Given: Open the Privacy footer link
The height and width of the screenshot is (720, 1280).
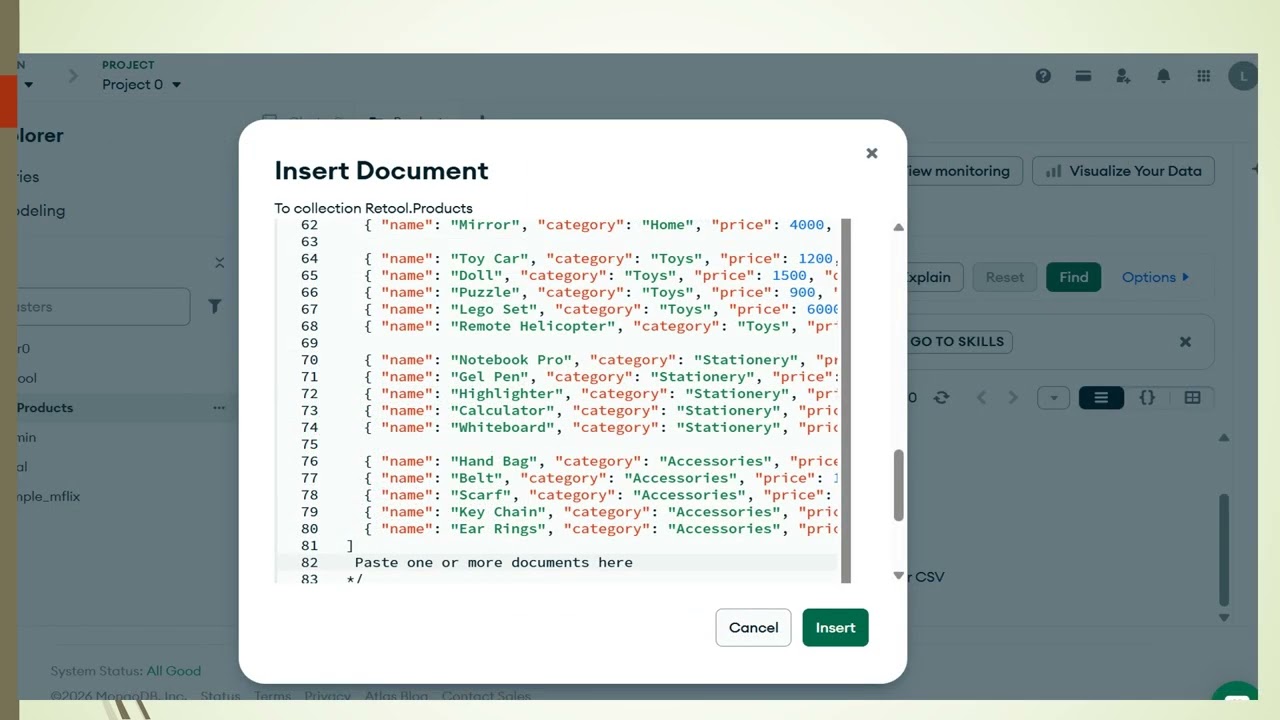Looking at the screenshot, I should point(327,696).
